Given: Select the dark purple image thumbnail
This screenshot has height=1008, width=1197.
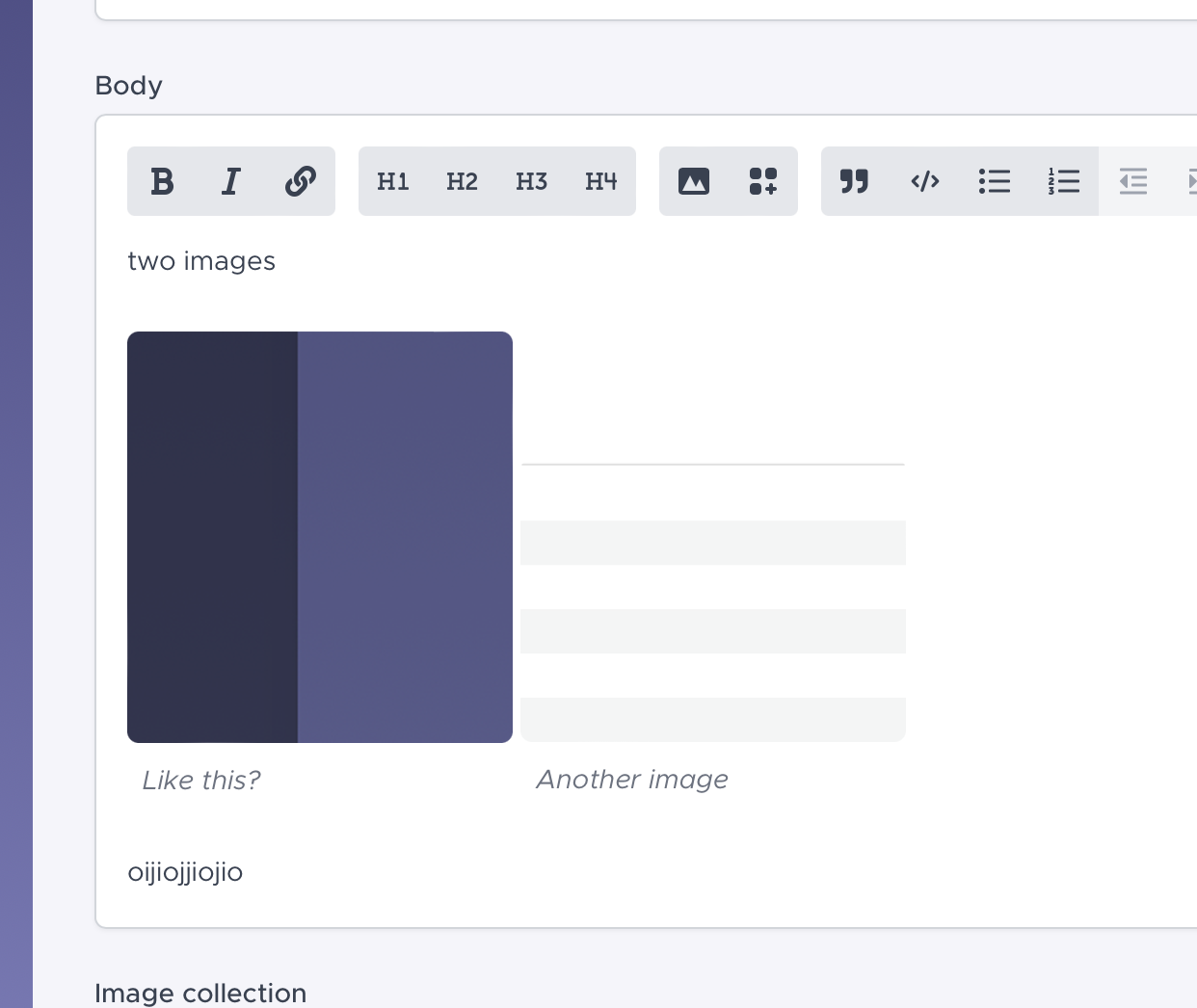Looking at the screenshot, I should [x=319, y=536].
